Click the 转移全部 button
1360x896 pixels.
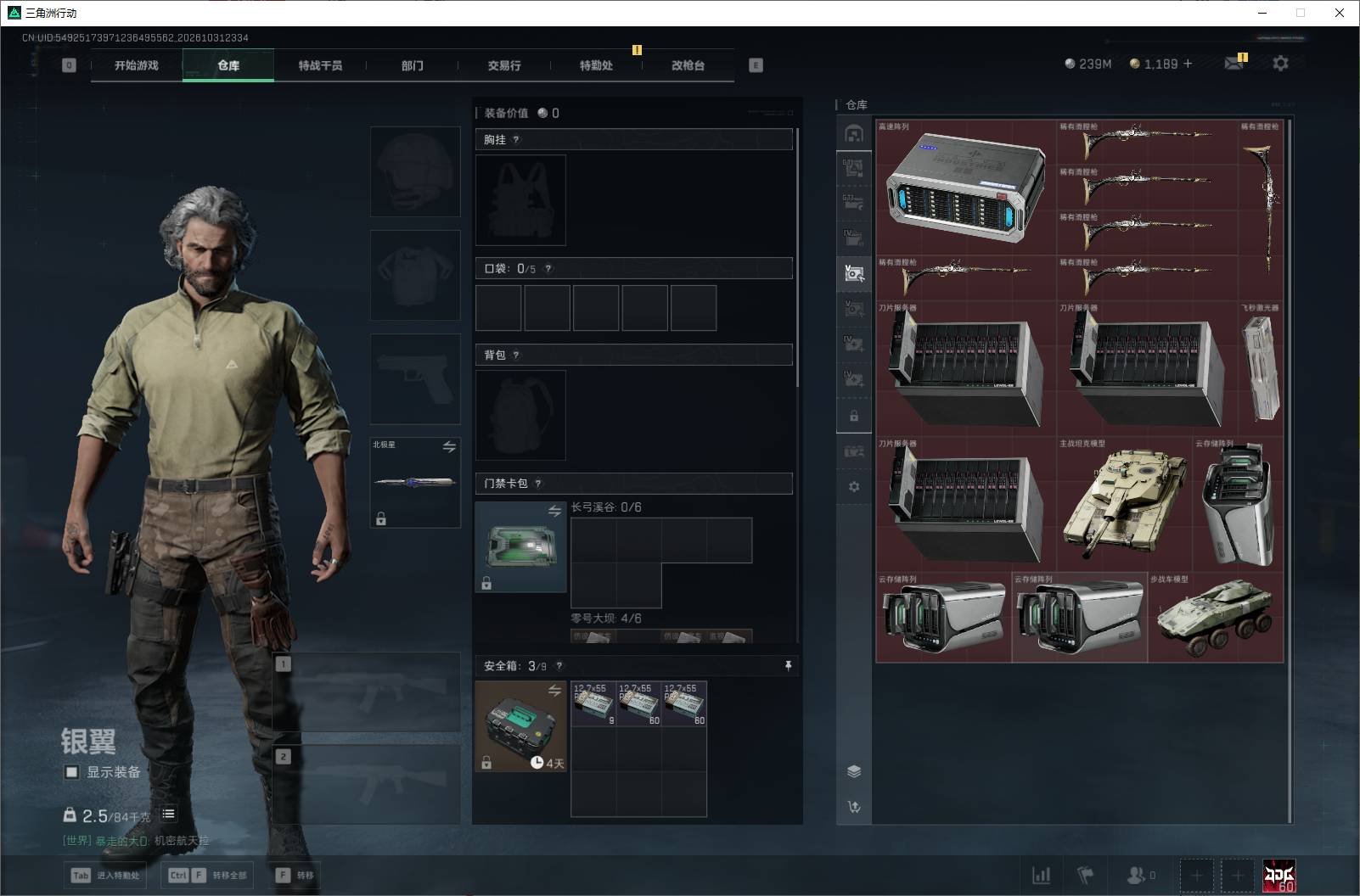click(208, 876)
